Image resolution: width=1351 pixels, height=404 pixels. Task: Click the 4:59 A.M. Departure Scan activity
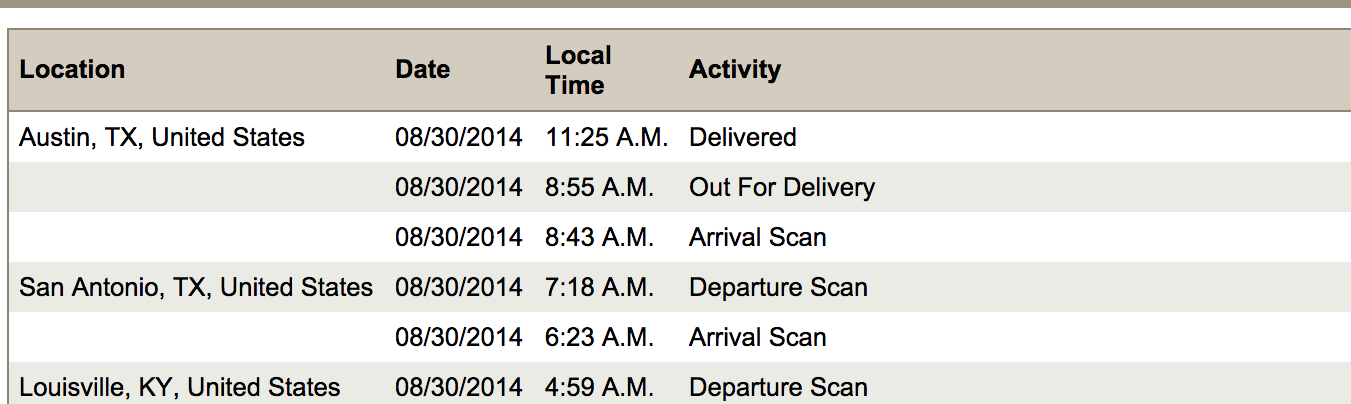778,387
